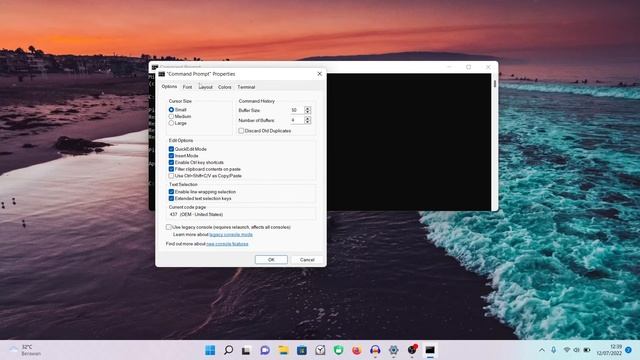
Task: Open the notification badge icon
Action: coord(629,350)
